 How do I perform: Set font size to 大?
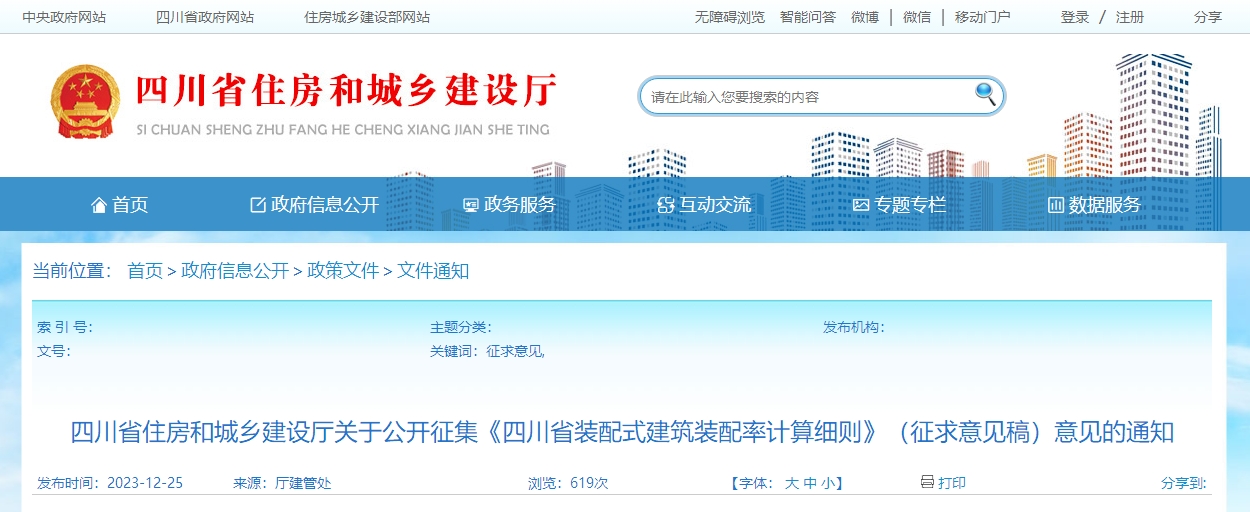[791, 483]
